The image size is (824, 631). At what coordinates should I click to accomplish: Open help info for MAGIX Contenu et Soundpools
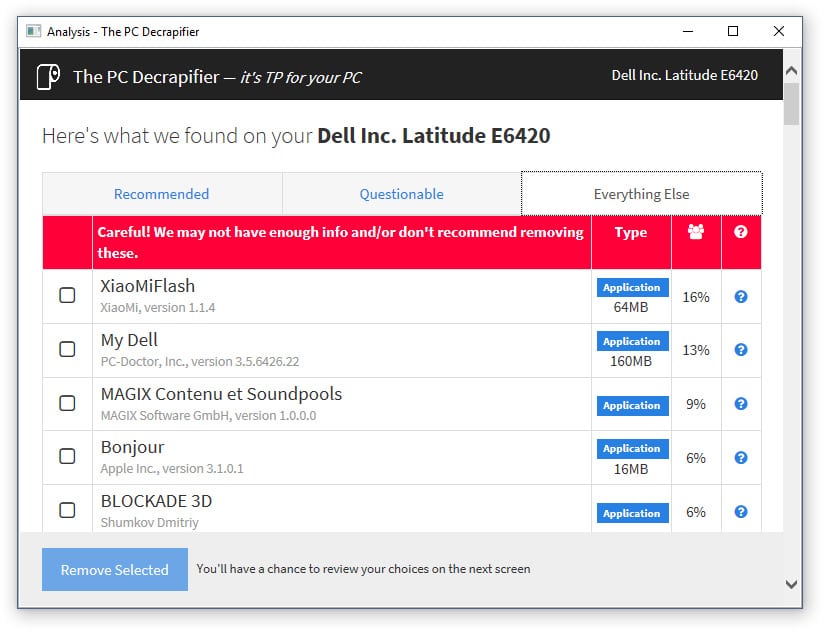click(x=740, y=404)
